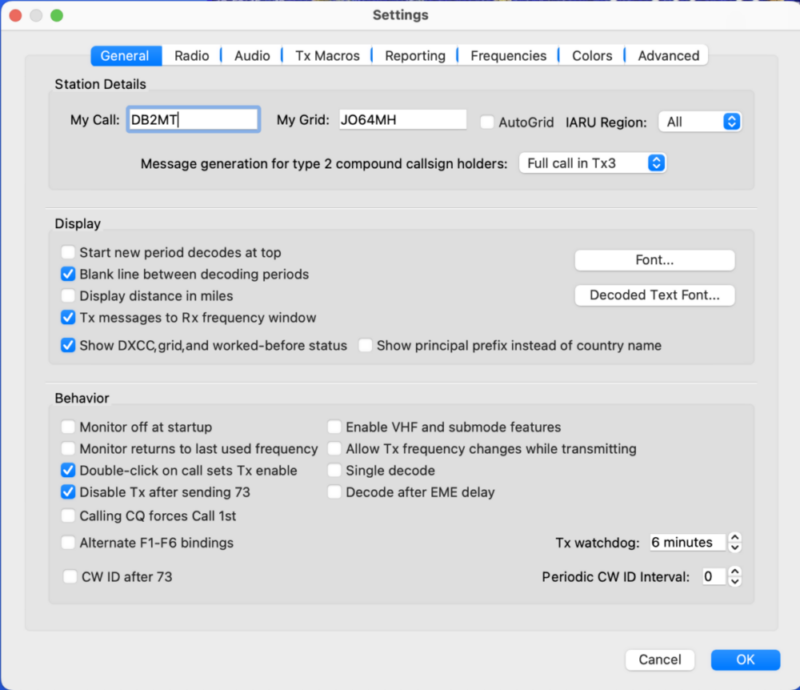Enable Display distance in miles

coord(68,296)
